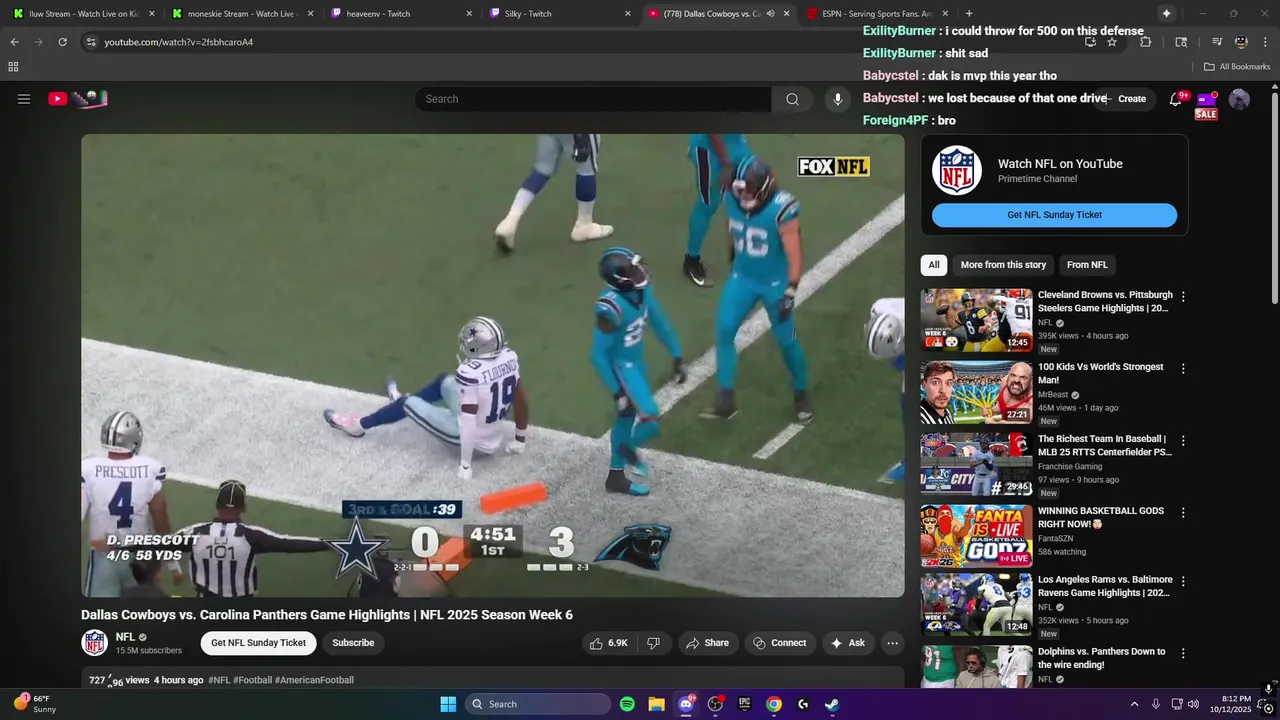
Task: Switch to lluw Stream Kick tab
Action: coord(83,14)
